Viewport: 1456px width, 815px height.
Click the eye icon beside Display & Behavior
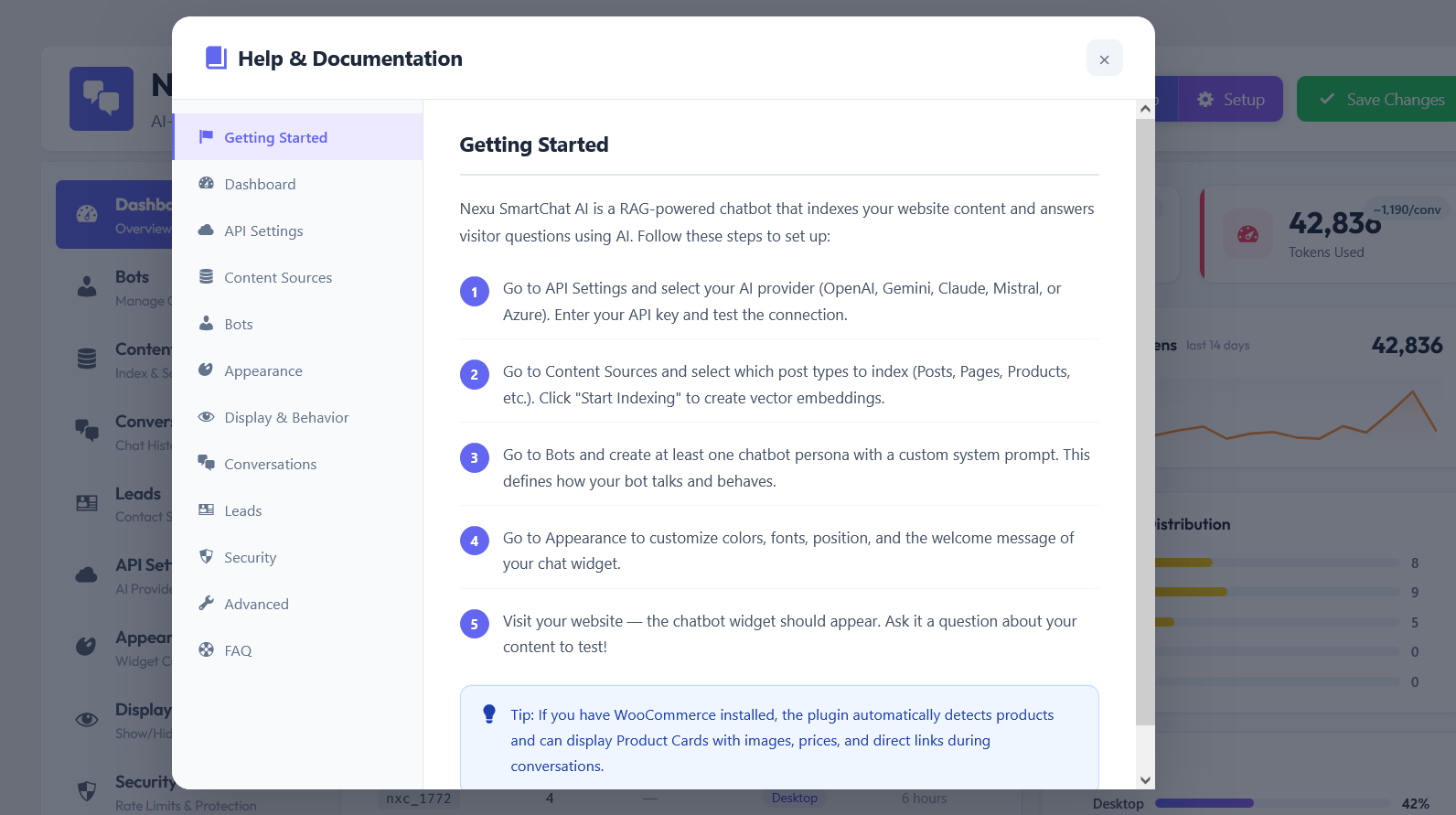tap(206, 416)
